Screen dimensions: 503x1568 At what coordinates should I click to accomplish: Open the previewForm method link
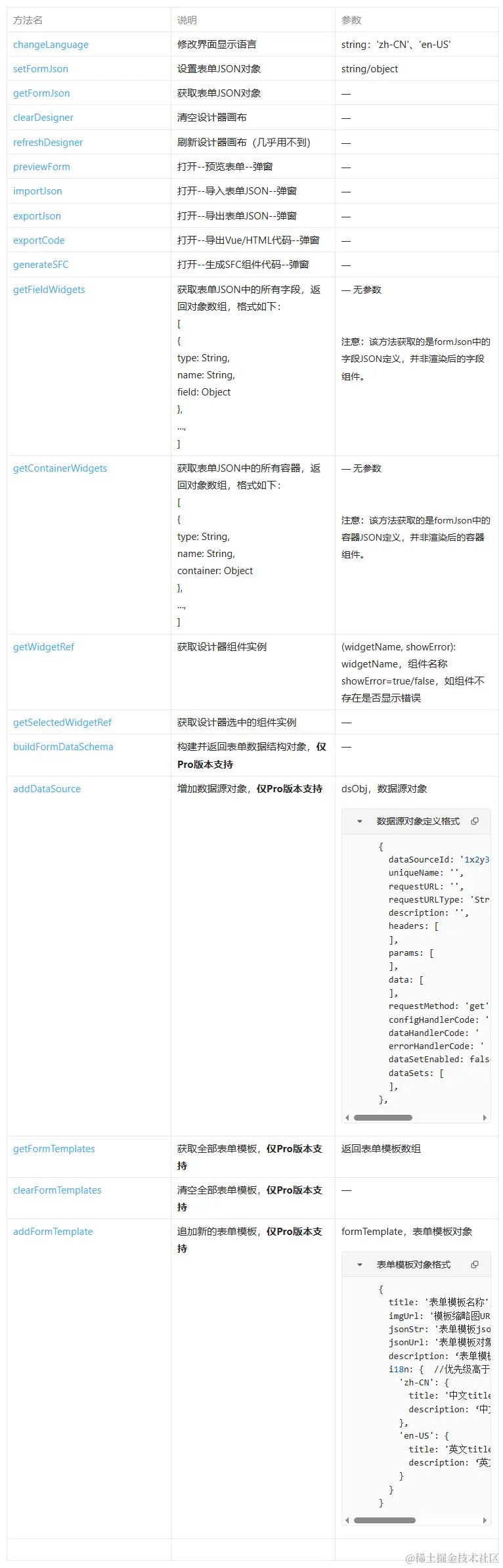41,167
